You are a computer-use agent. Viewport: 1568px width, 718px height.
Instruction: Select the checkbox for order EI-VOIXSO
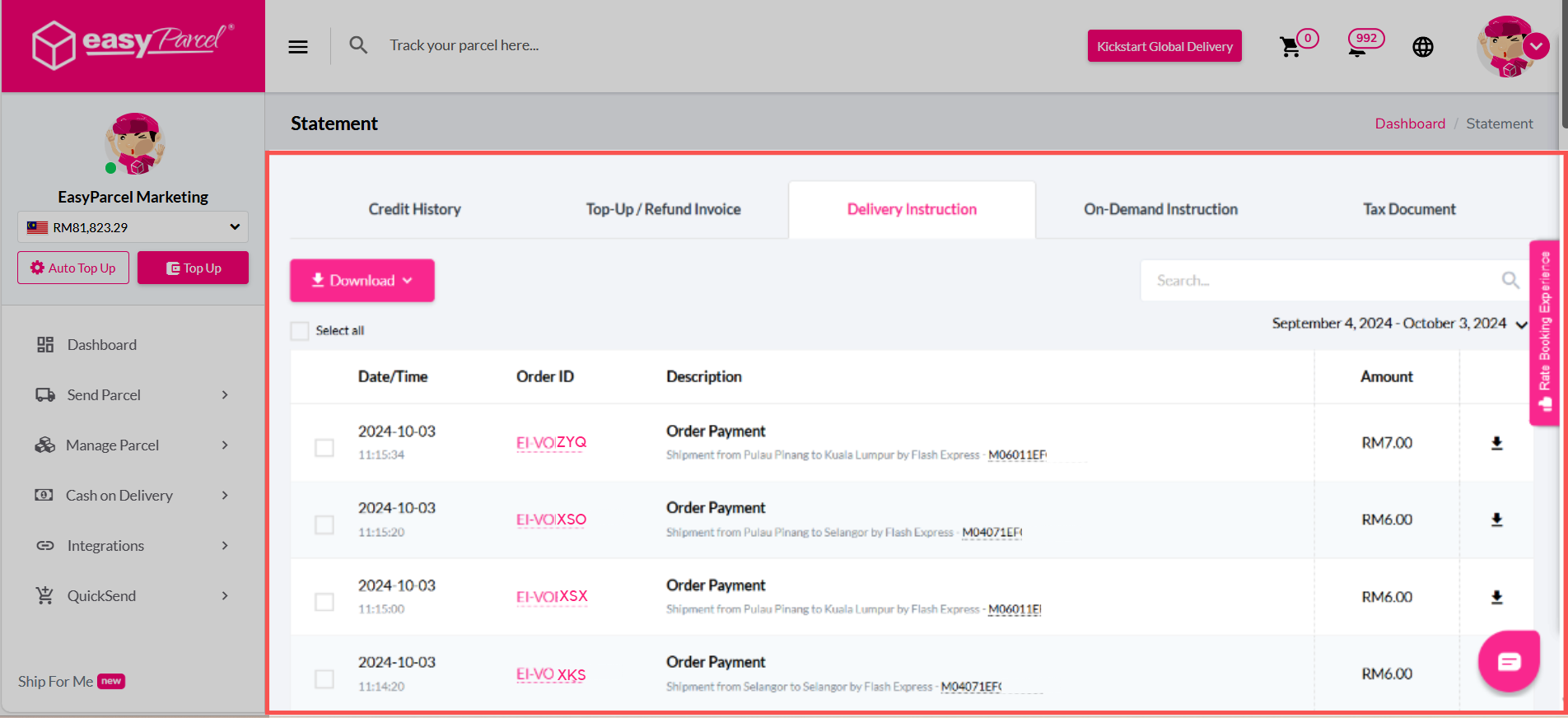324,525
